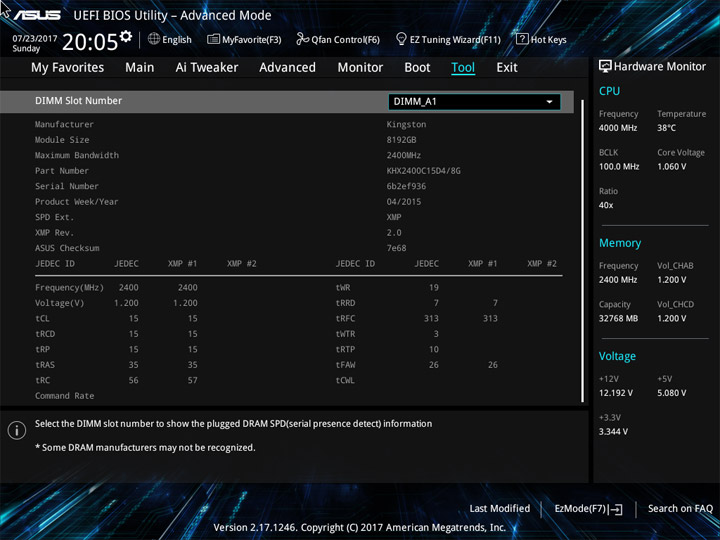The width and height of the screenshot is (720, 540).
Task: Open the DIMM Slot Number dropdown
Action: pyautogui.click(x=474, y=101)
